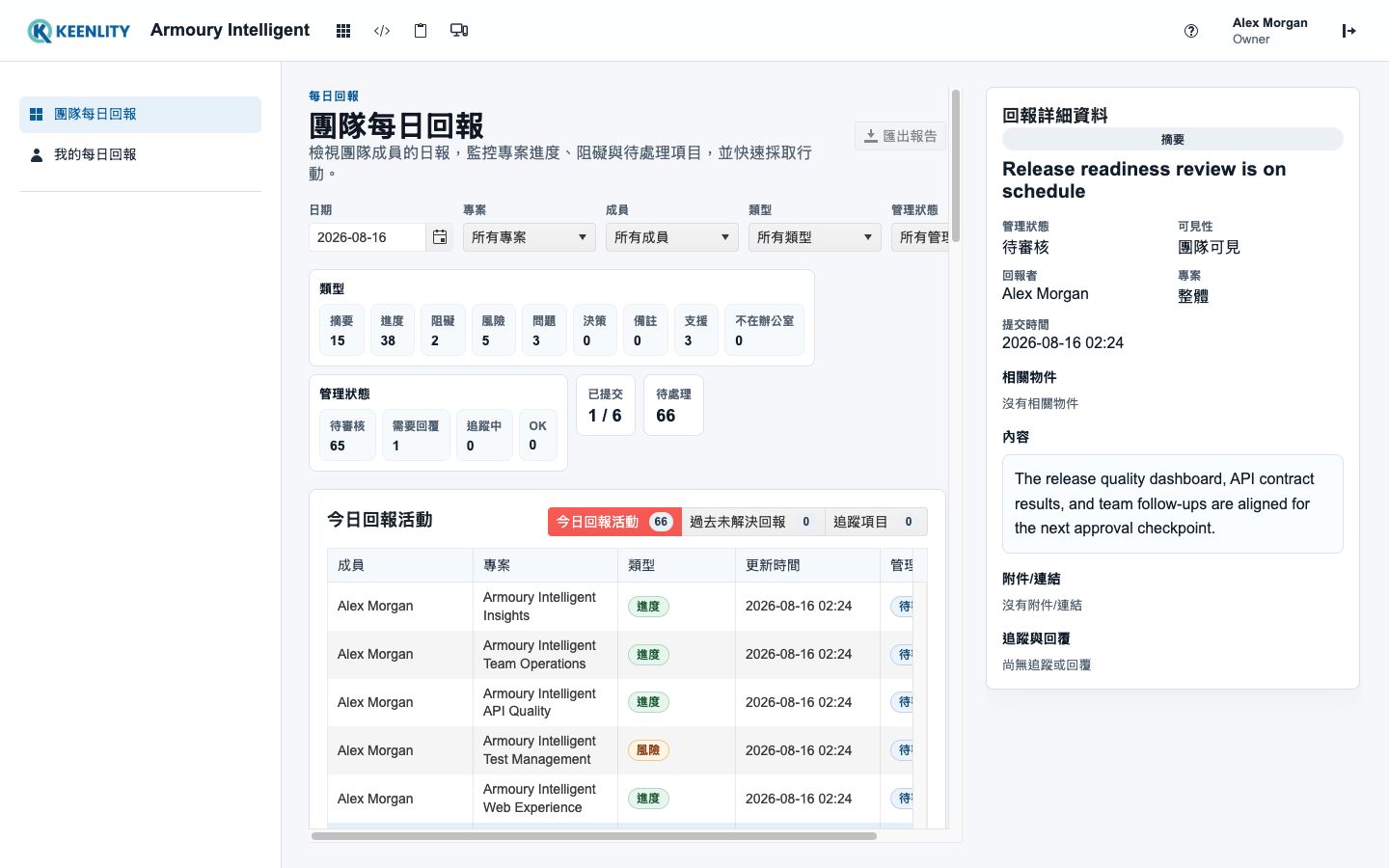Screen dimensions: 1389x868
Task: Filter by 風險 type card showing 5
Action: coord(494,330)
